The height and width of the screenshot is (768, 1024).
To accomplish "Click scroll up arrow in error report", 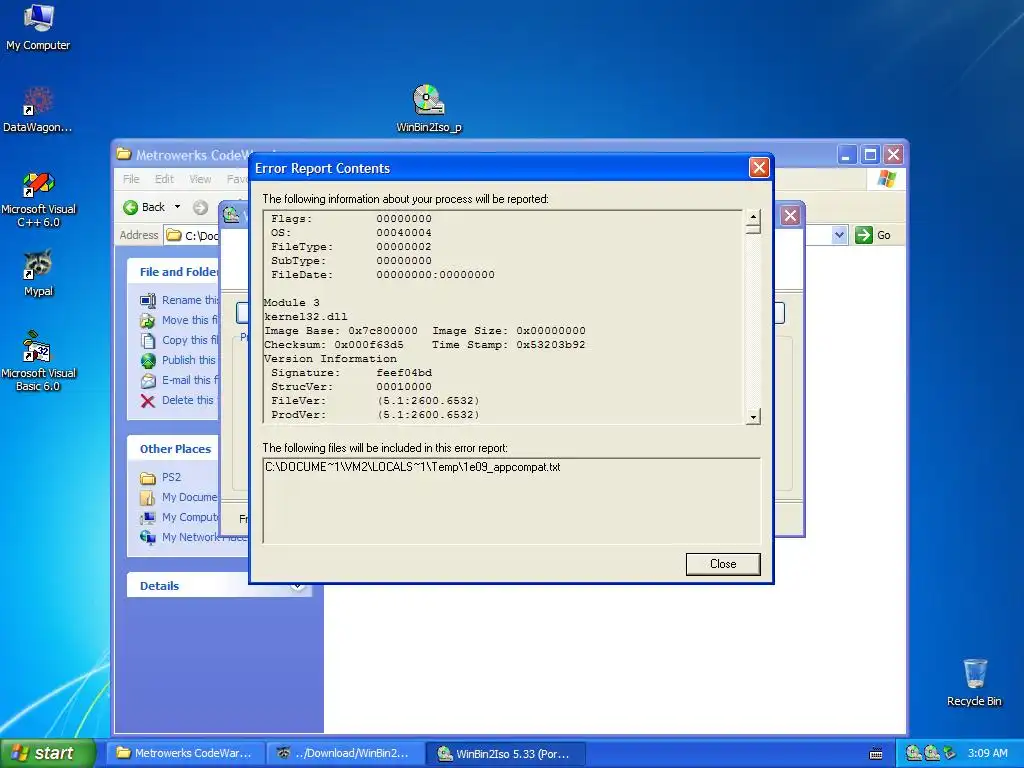I will pos(753,216).
